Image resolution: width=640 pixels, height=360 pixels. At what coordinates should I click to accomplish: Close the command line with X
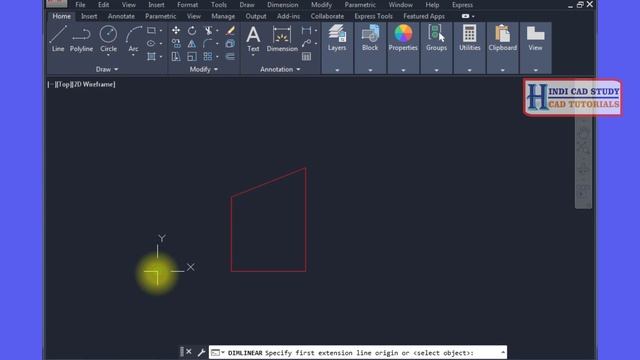pos(189,351)
